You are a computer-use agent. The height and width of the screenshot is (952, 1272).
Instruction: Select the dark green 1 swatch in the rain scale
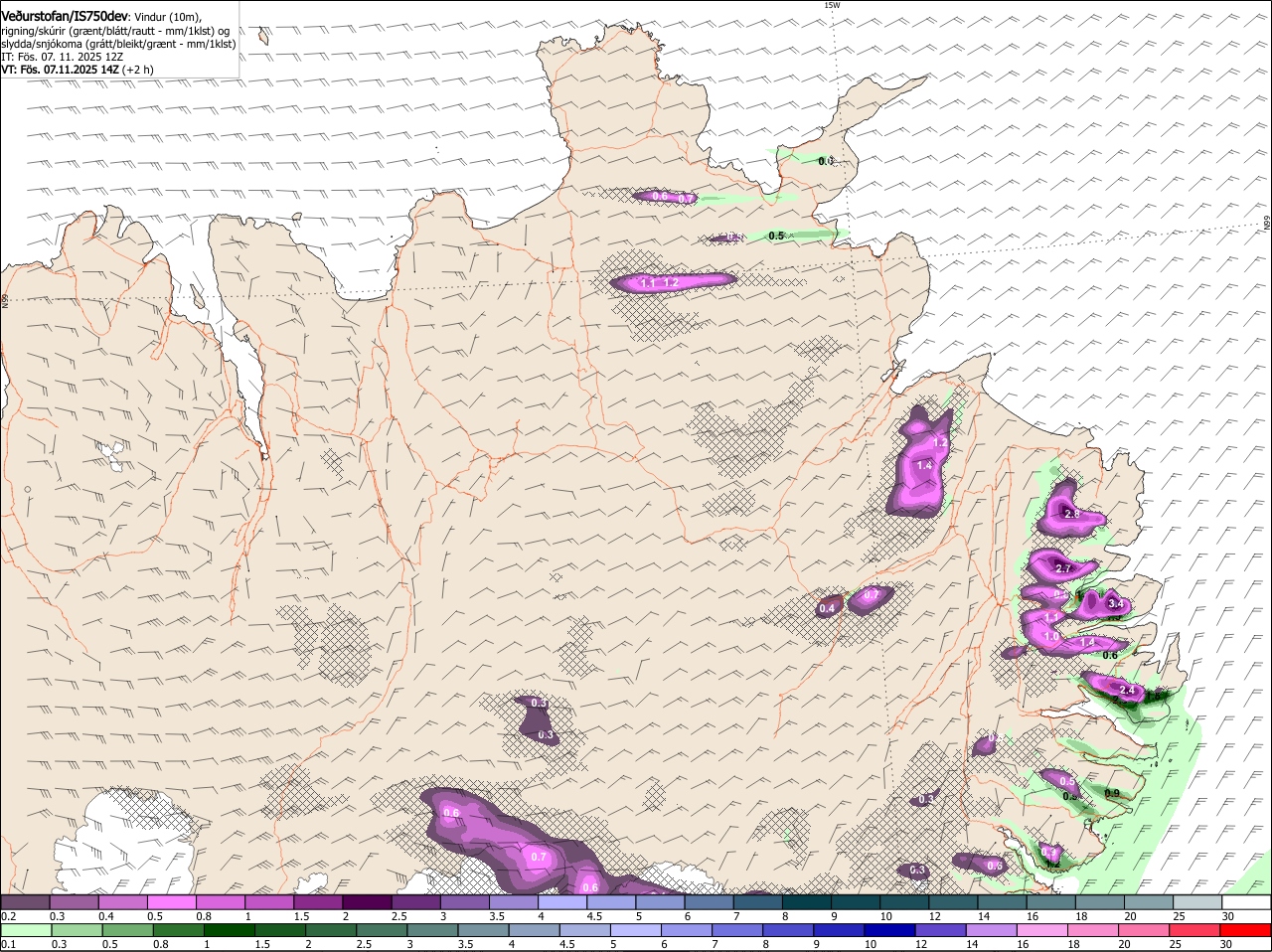[x=229, y=930]
